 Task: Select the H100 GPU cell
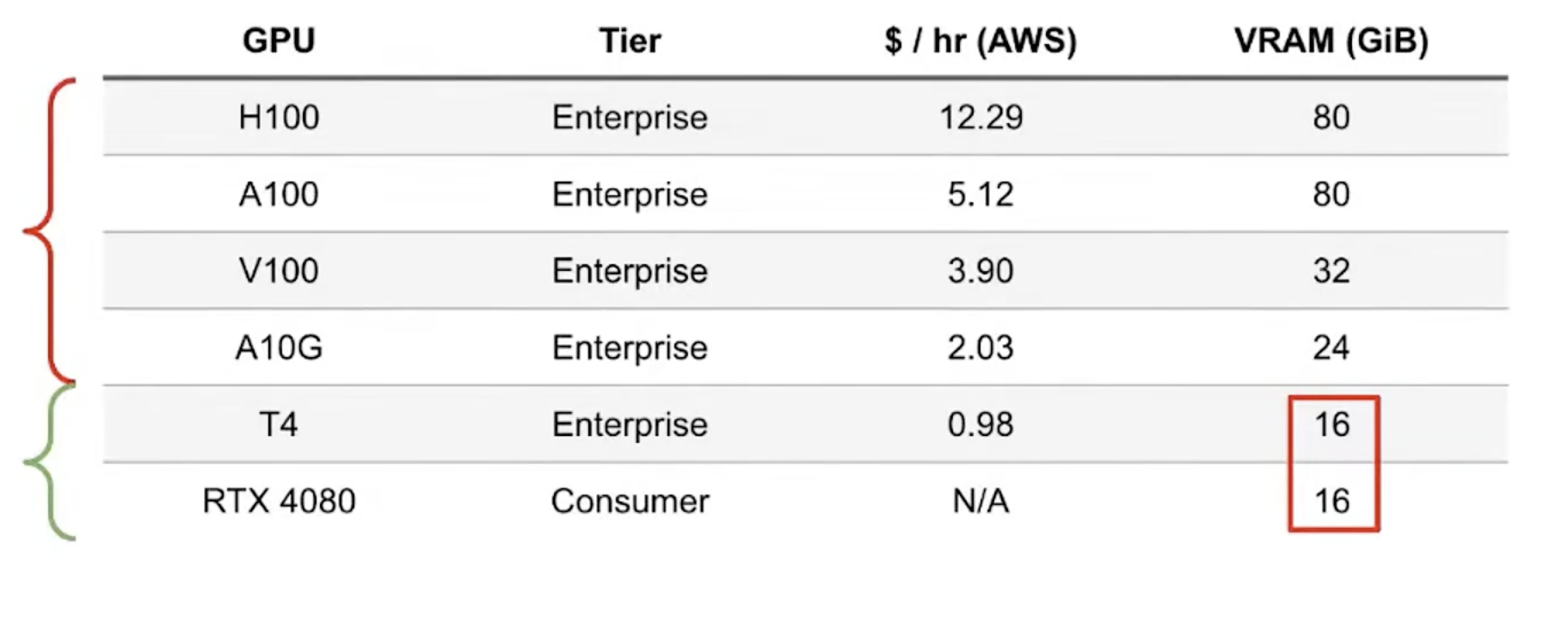pyautogui.click(x=279, y=117)
